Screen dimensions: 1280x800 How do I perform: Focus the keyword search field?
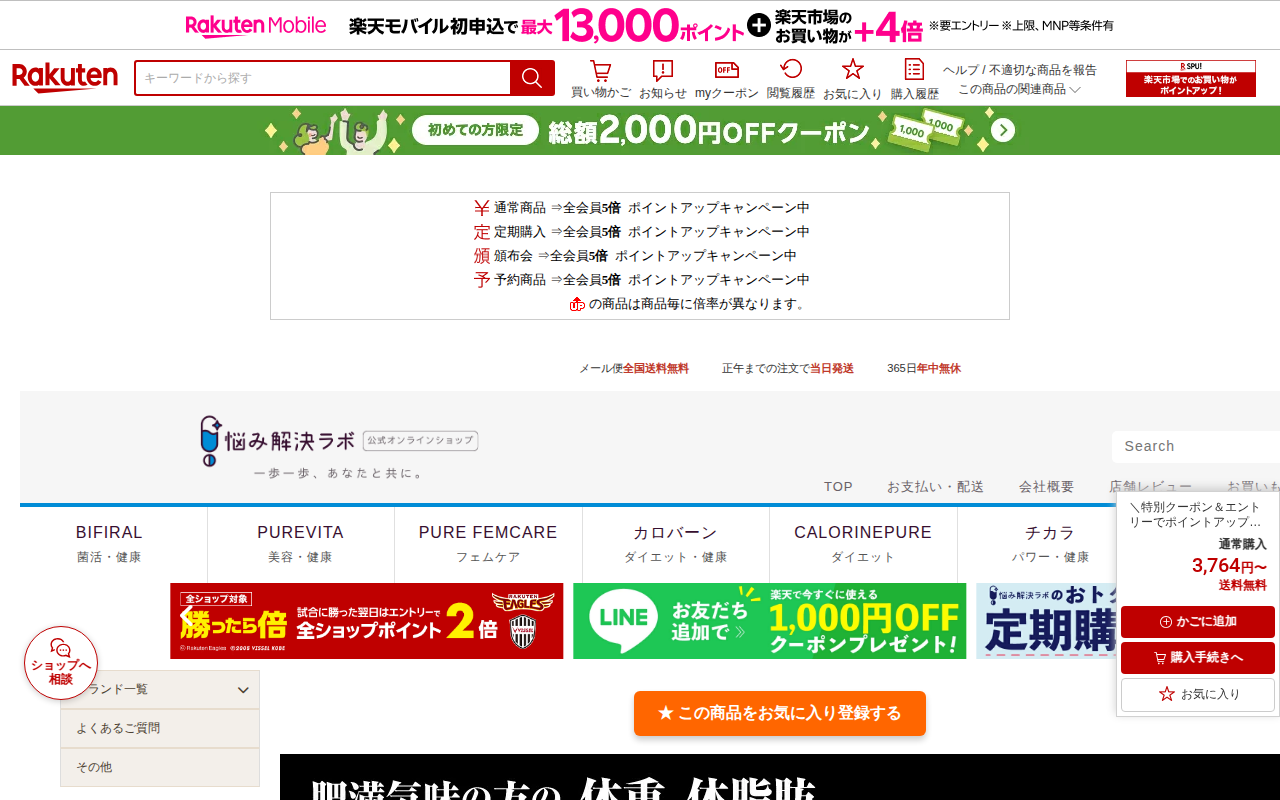(323, 78)
